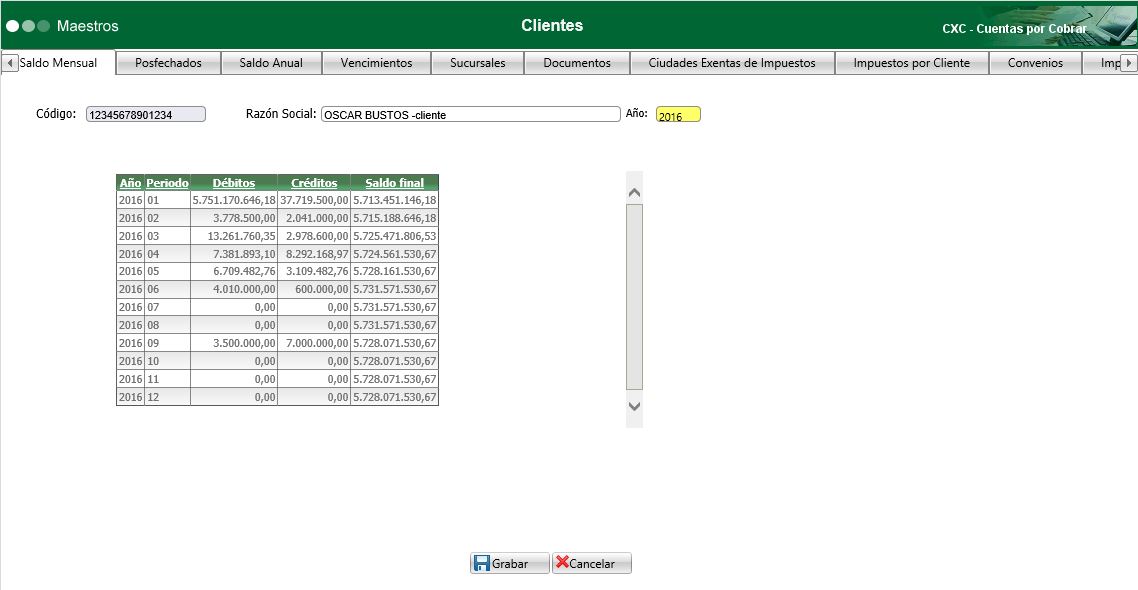Select the Sucursales tab
This screenshot has width=1138, height=590.
(478, 63)
